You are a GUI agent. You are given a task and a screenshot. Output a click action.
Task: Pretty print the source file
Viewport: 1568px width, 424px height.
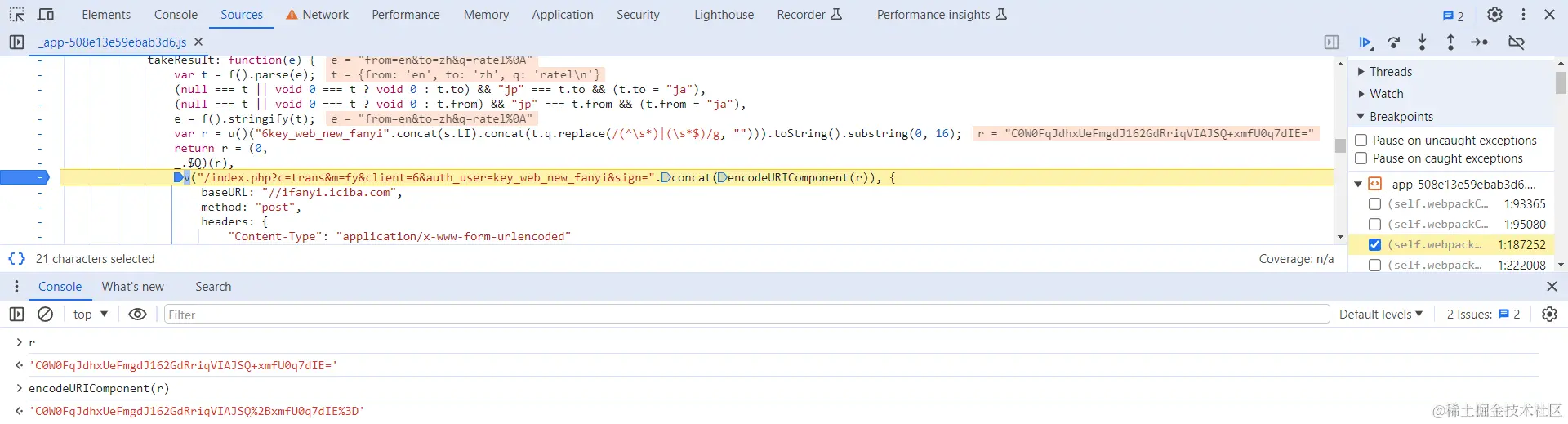pyautogui.click(x=16, y=258)
